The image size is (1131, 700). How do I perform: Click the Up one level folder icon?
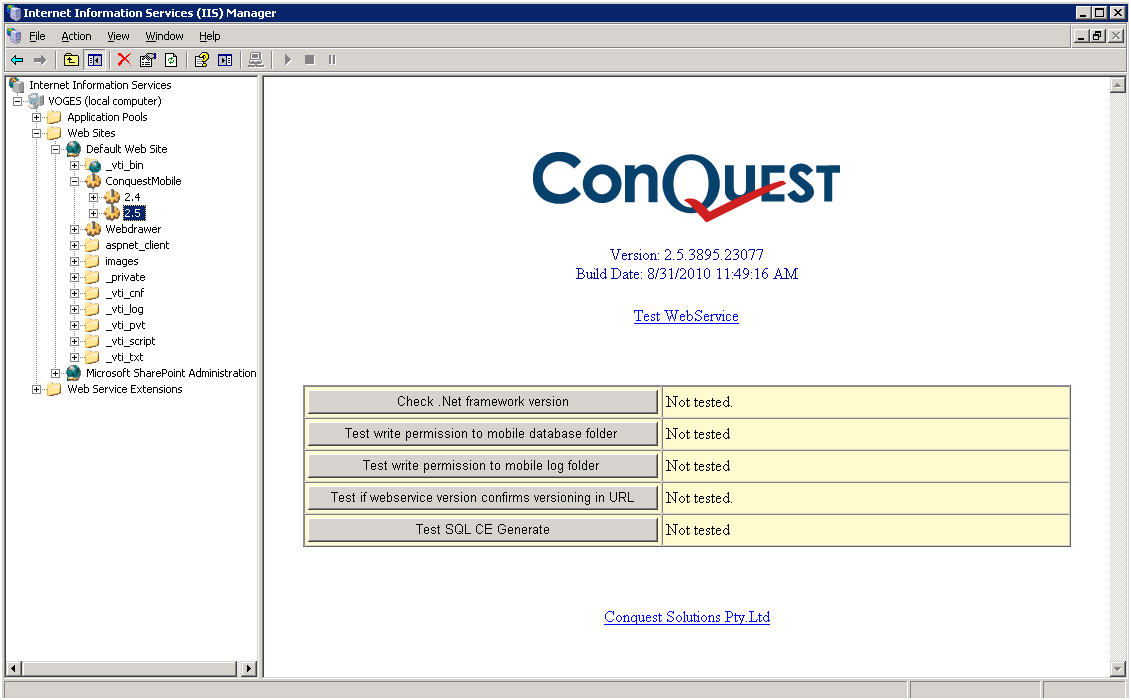point(71,60)
